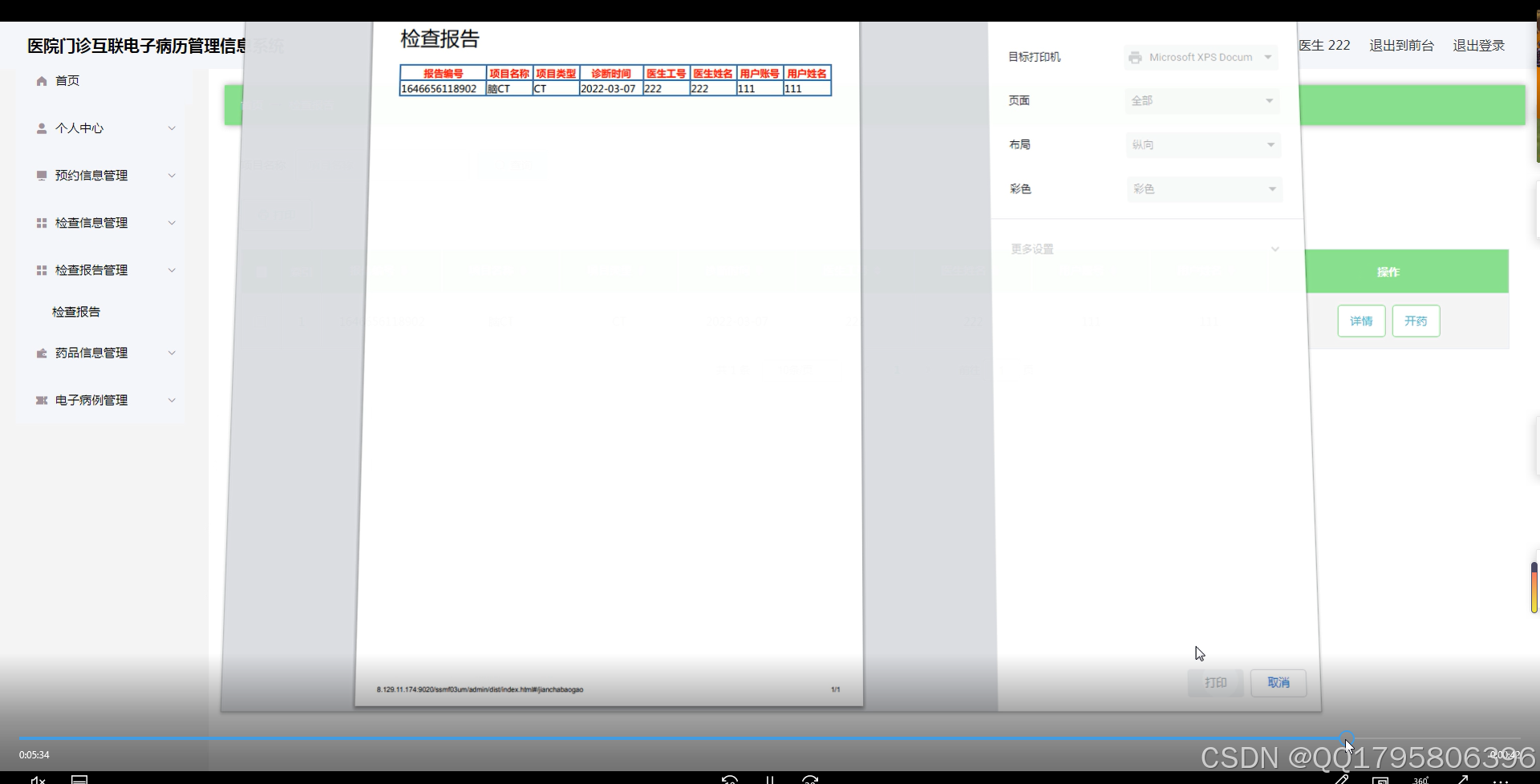Click the grid icon beside 检查信息管理
The height and width of the screenshot is (784, 1540).
[x=42, y=223]
